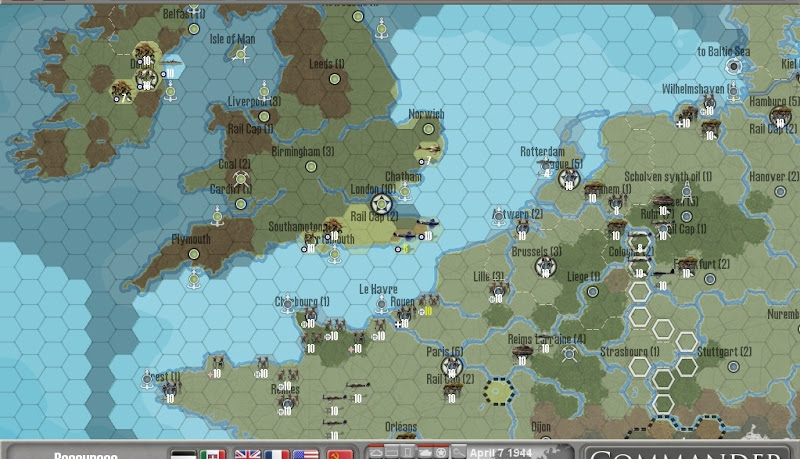Open the magnifier search icon in bottom bar
This screenshot has width=800, height=459.
pos(458,452)
